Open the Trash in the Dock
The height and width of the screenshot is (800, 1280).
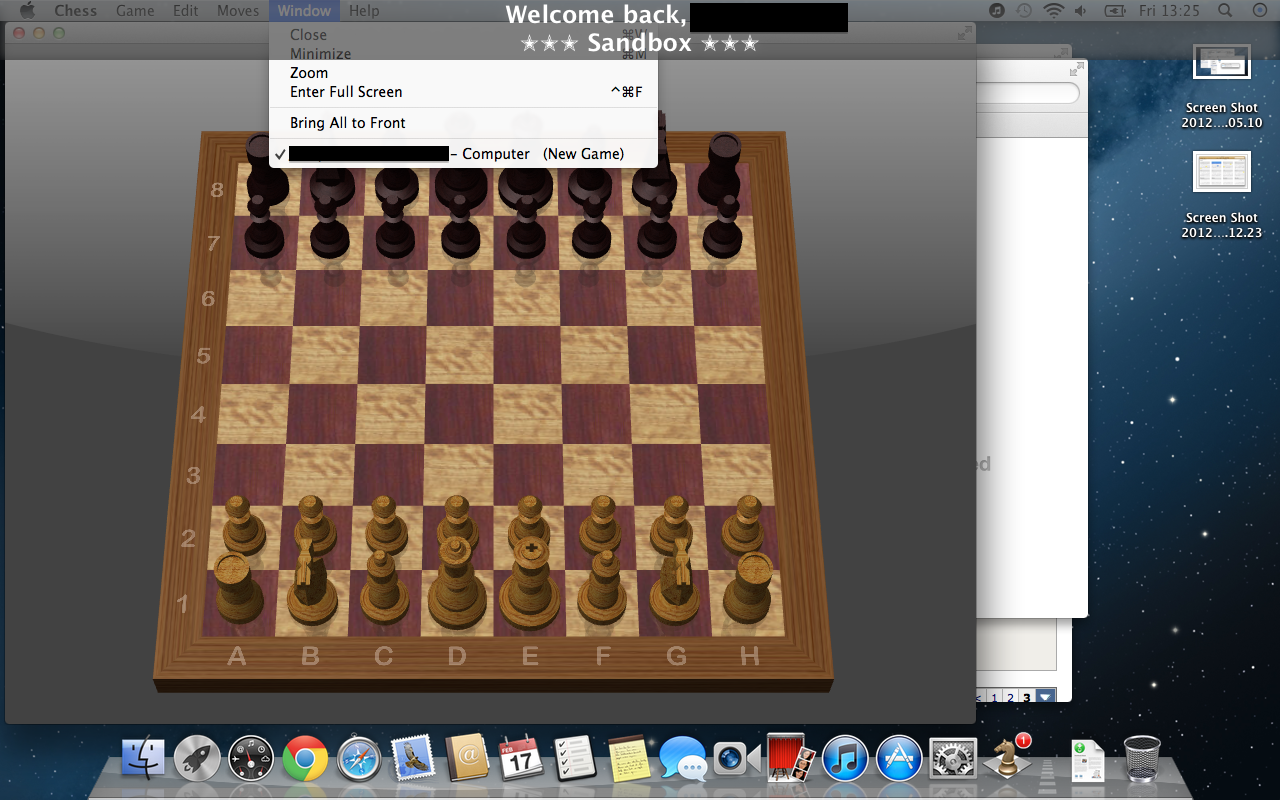pos(1142,758)
